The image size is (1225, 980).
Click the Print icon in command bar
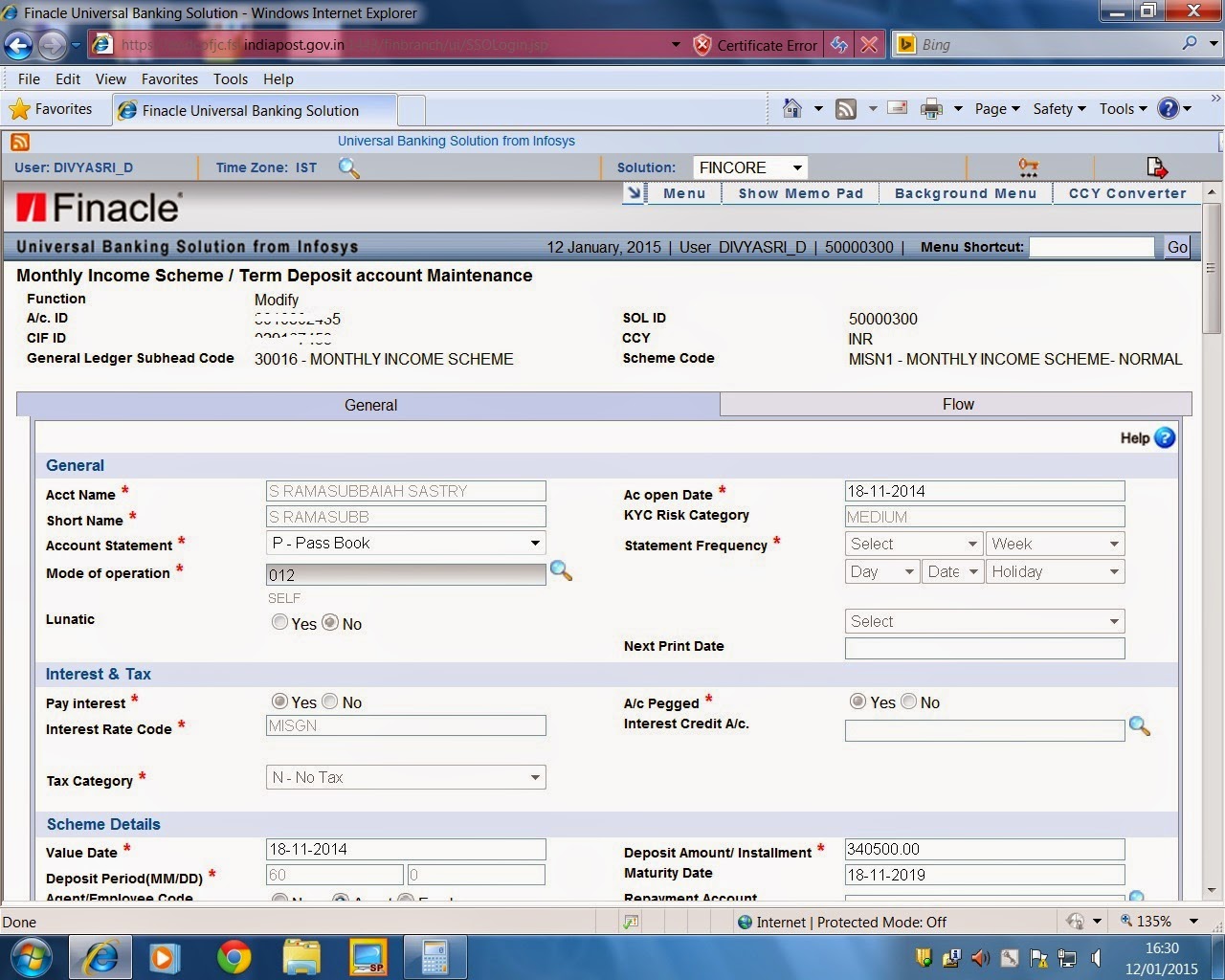[x=931, y=109]
